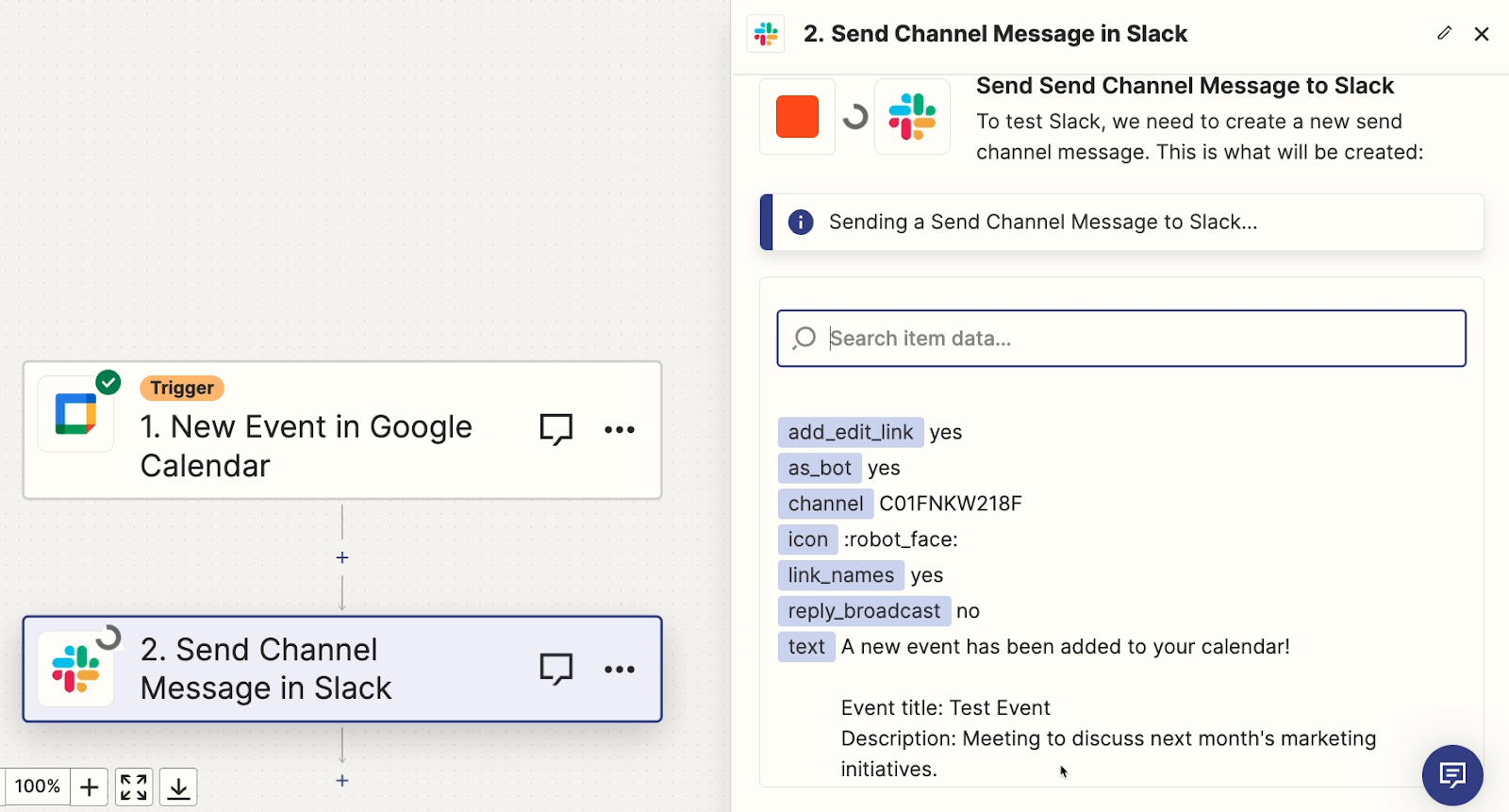
Task: Click the Search item data field
Action: tap(1121, 339)
